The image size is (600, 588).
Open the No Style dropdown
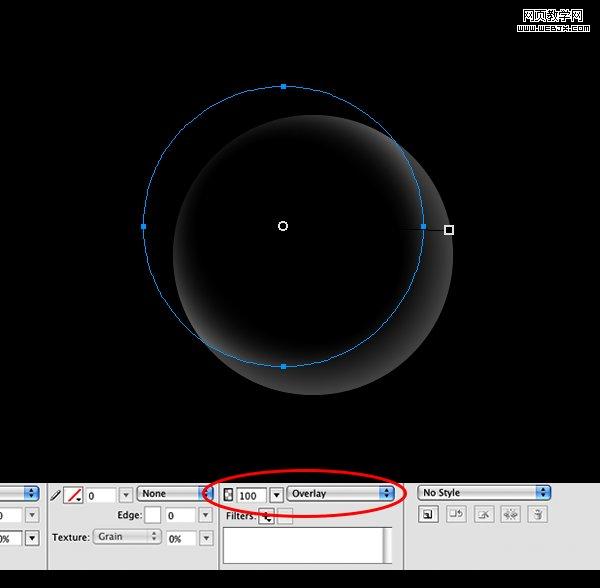[485, 493]
